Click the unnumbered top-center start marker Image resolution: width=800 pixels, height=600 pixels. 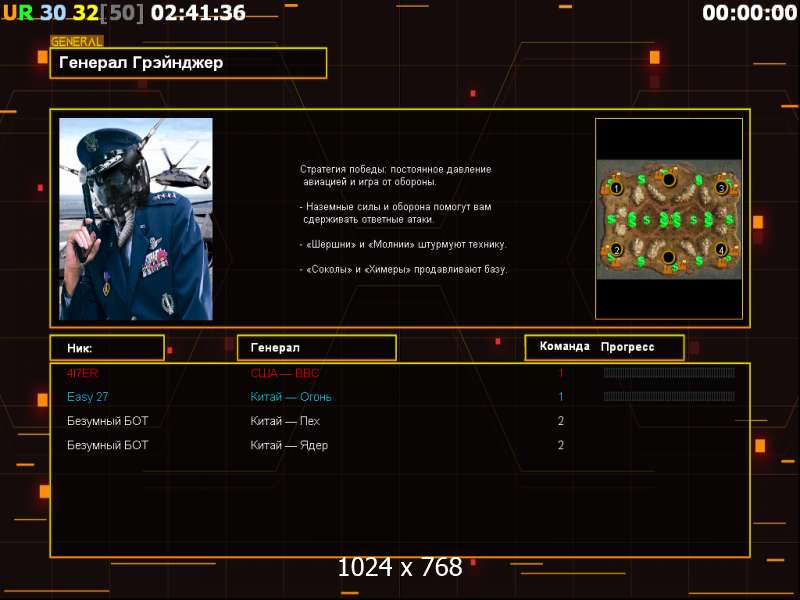[x=668, y=179]
